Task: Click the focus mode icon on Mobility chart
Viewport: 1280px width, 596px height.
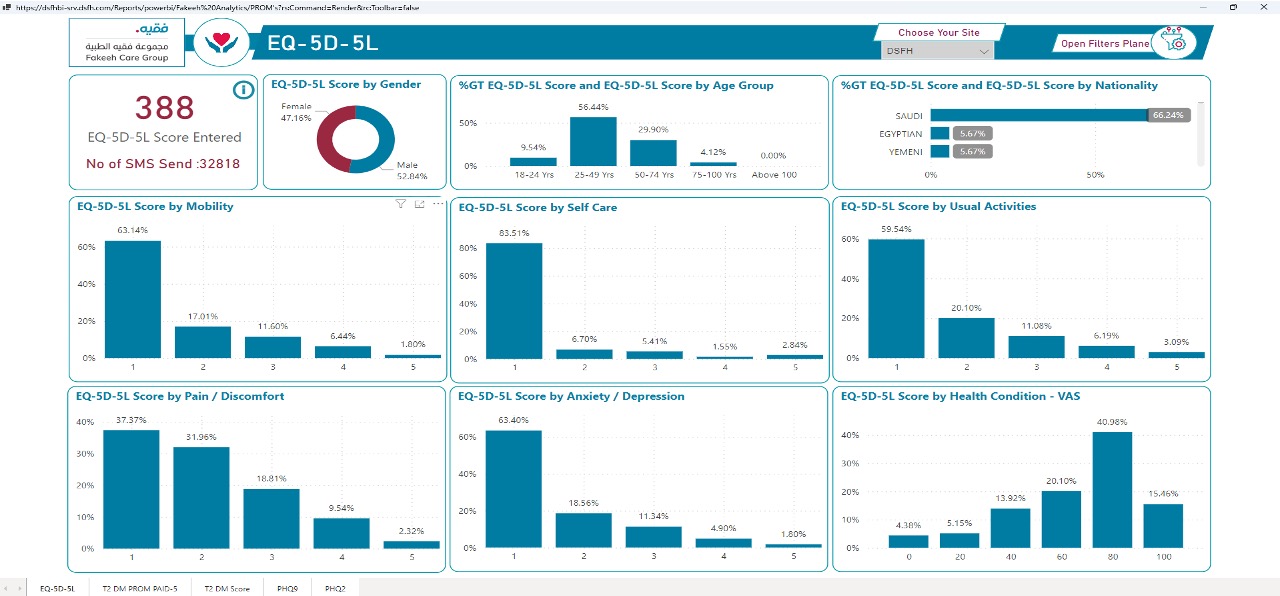Action: click(419, 204)
